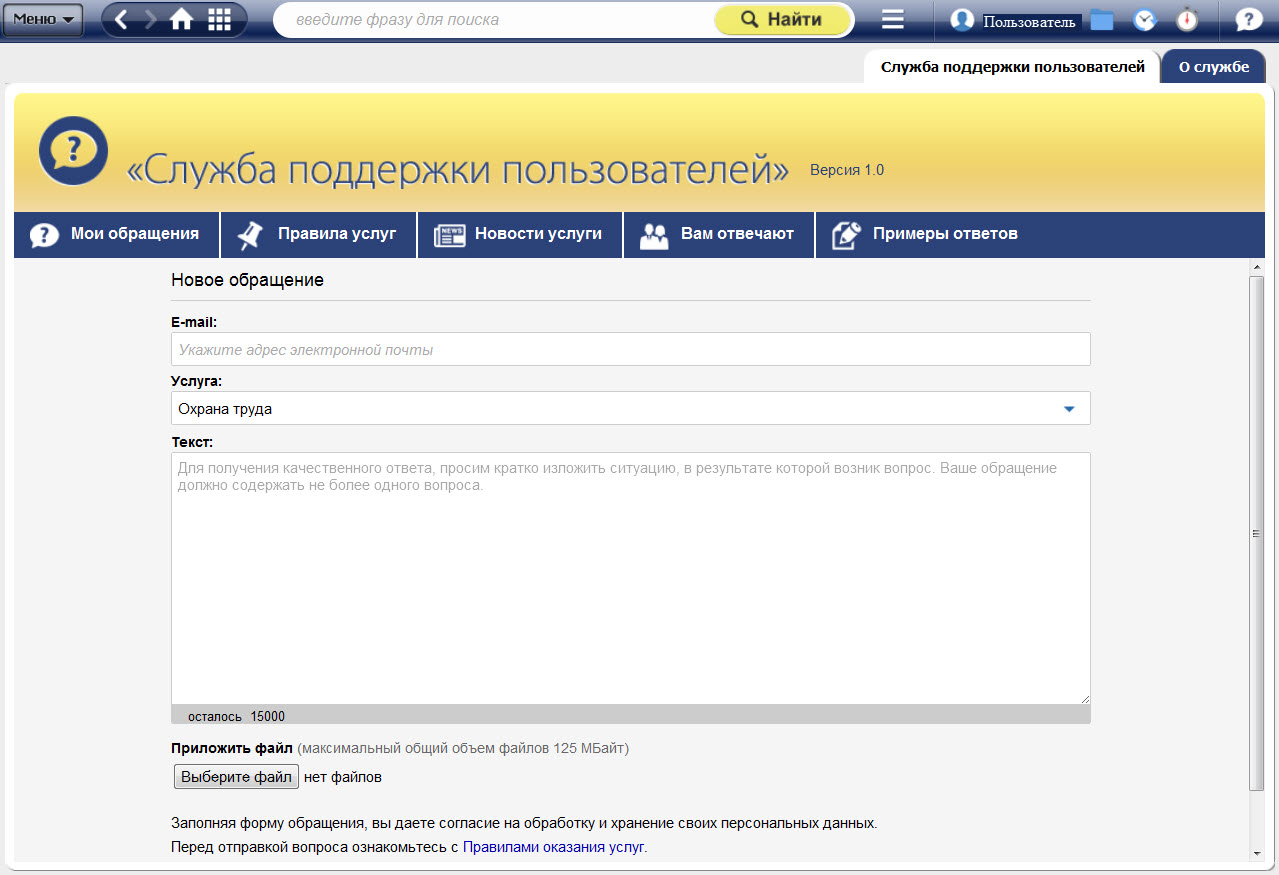Viewport: 1279px width, 875px height.
Task: Click the user profile avatar icon
Action: click(962, 20)
